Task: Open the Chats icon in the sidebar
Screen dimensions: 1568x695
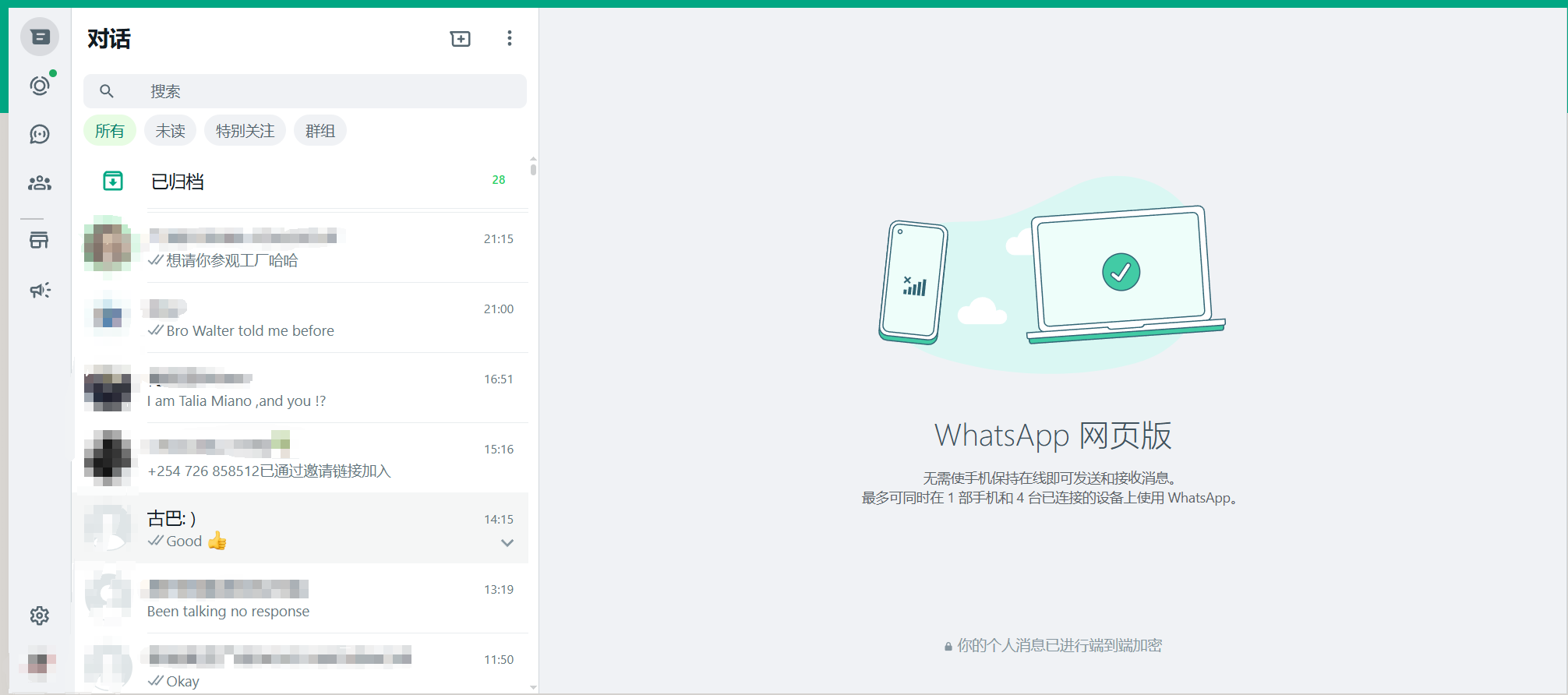Action: click(x=40, y=37)
